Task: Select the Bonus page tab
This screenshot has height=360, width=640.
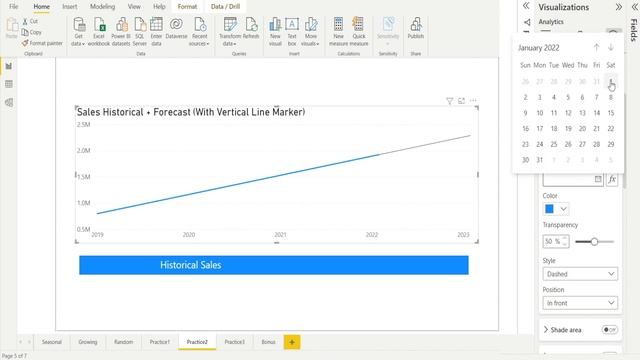Action: (x=268, y=342)
